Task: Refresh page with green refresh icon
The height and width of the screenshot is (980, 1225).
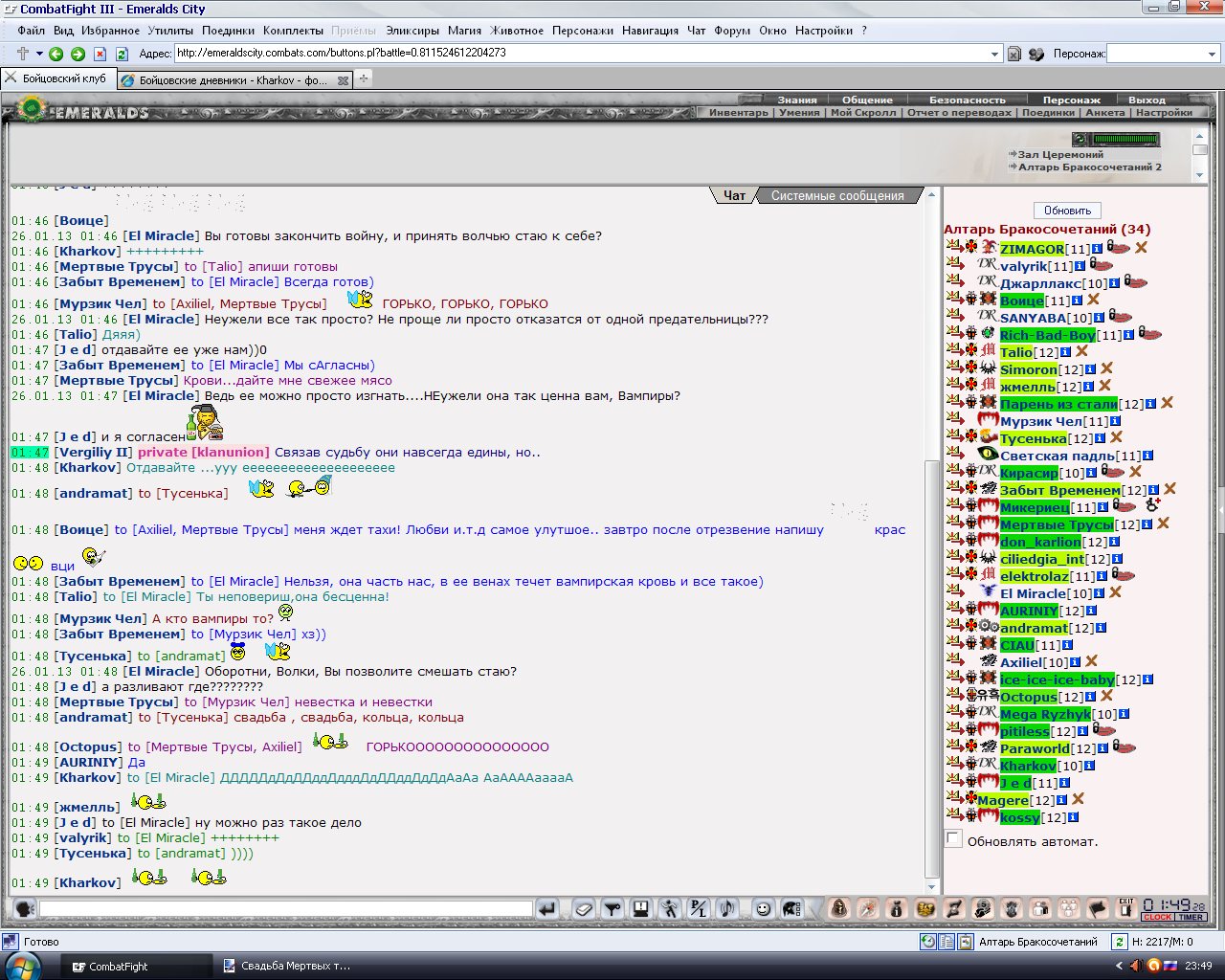Action: pyautogui.click(x=122, y=54)
